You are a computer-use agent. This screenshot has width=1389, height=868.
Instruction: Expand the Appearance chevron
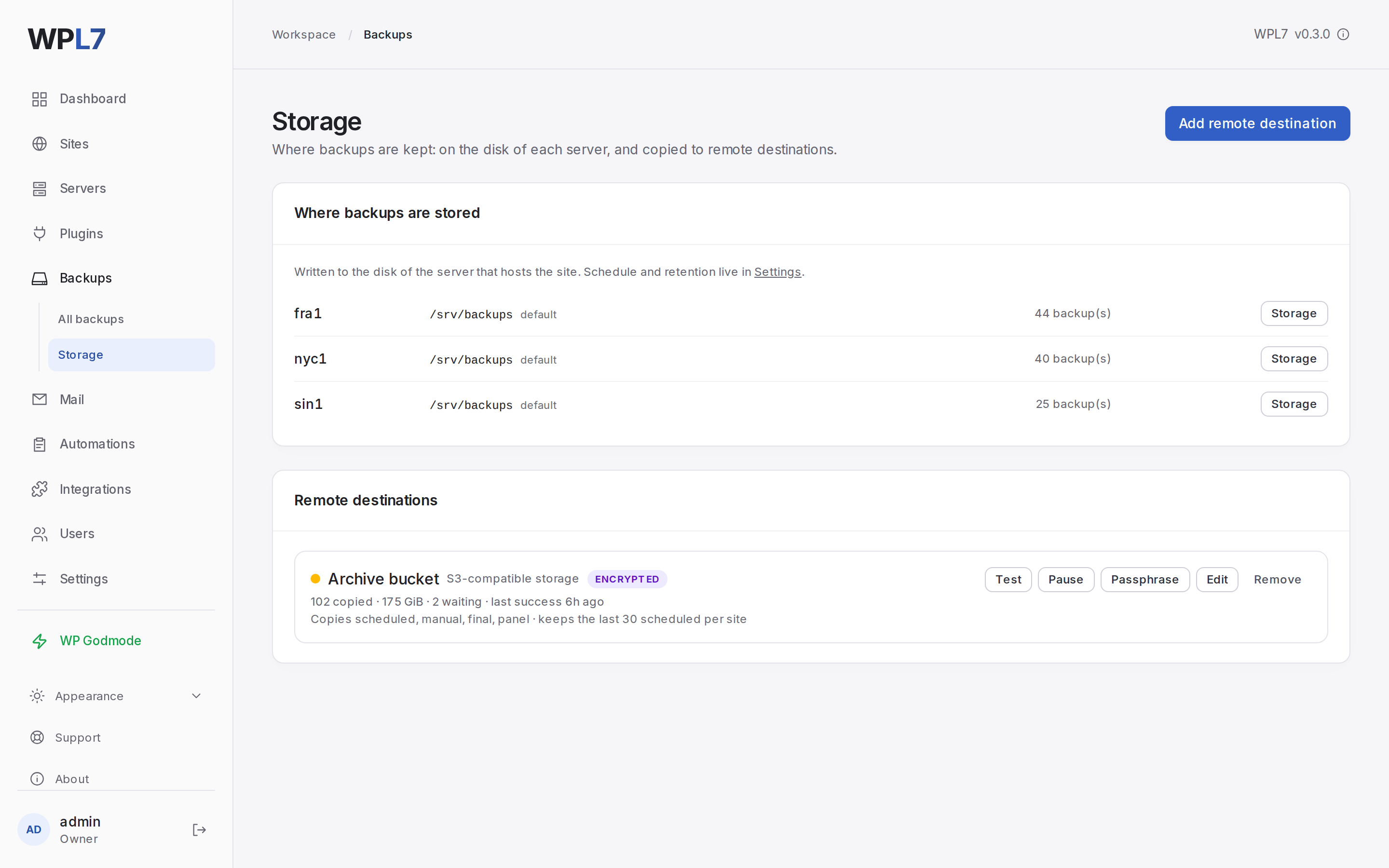point(196,696)
